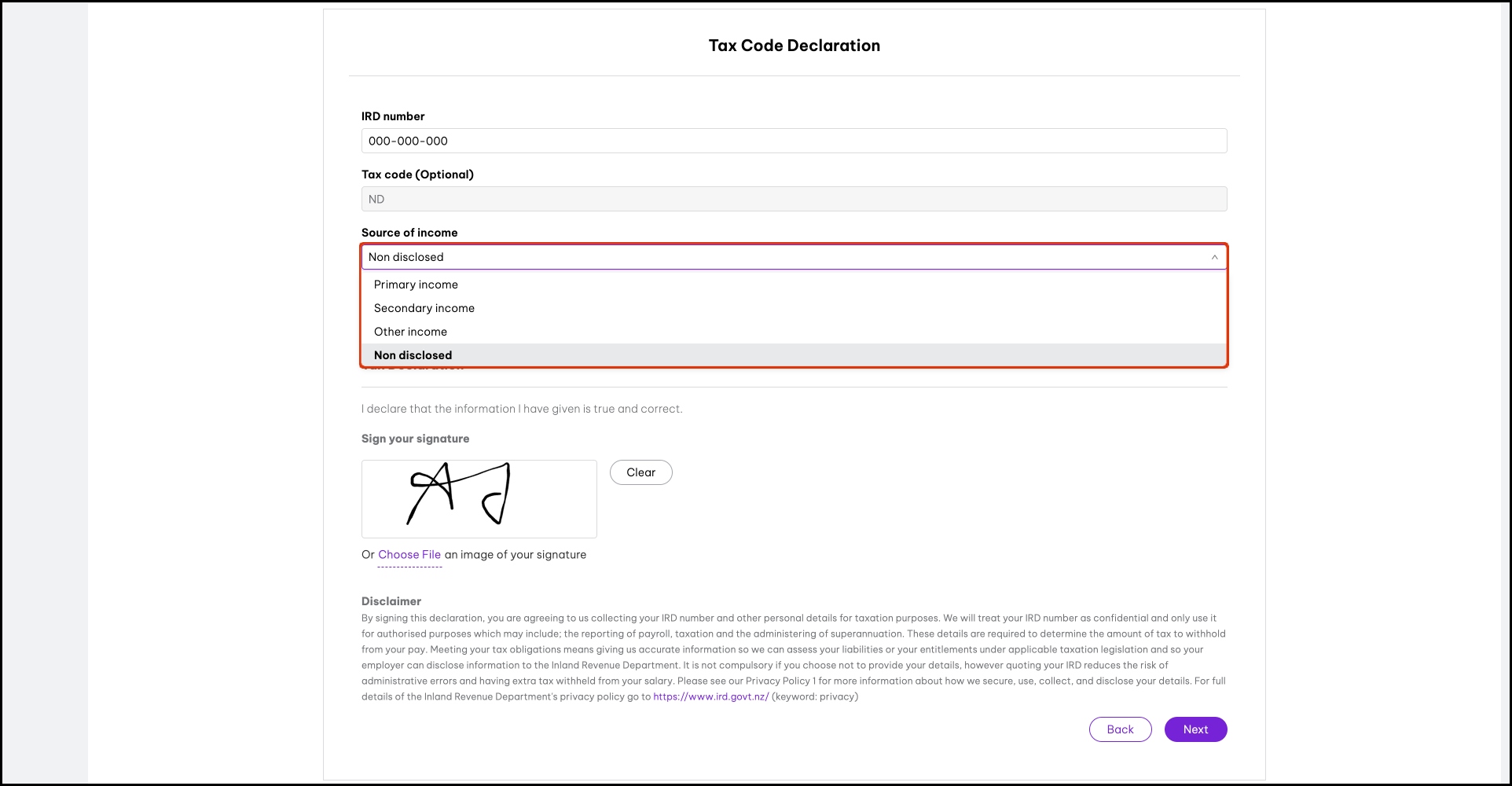Click the Sign your signature label
This screenshot has height=786, width=1512.
coord(415,439)
